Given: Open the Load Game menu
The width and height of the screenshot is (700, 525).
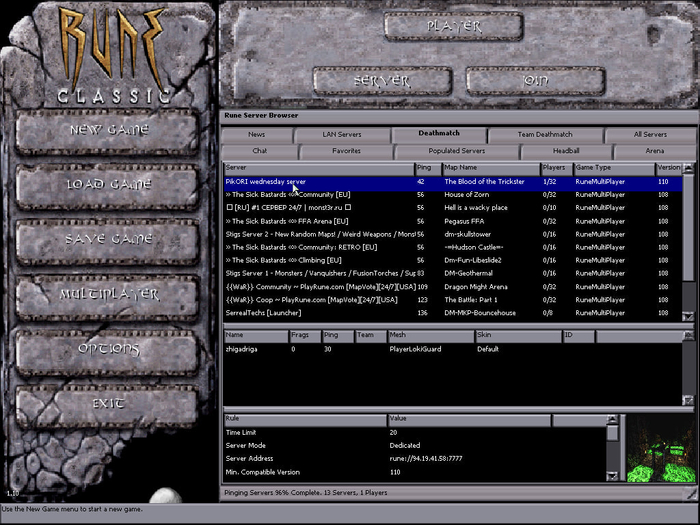Looking at the screenshot, I should pos(109,185).
